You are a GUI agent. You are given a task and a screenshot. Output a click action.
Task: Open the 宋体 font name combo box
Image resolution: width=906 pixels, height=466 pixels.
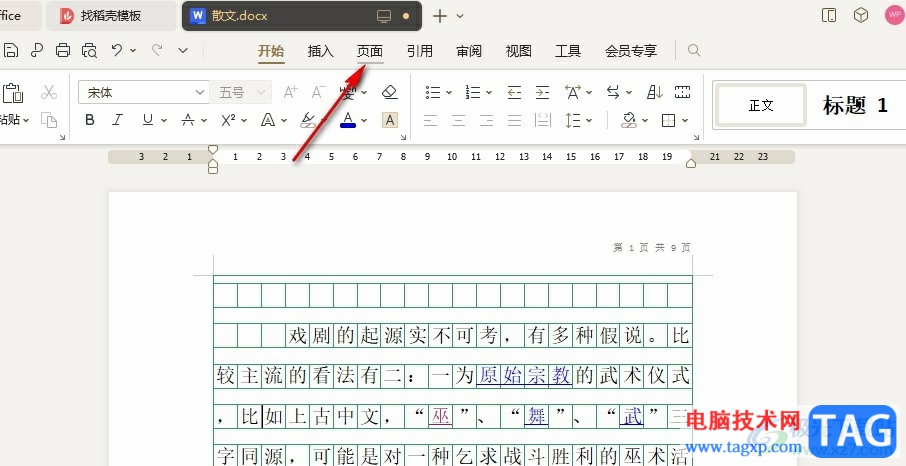(x=143, y=93)
